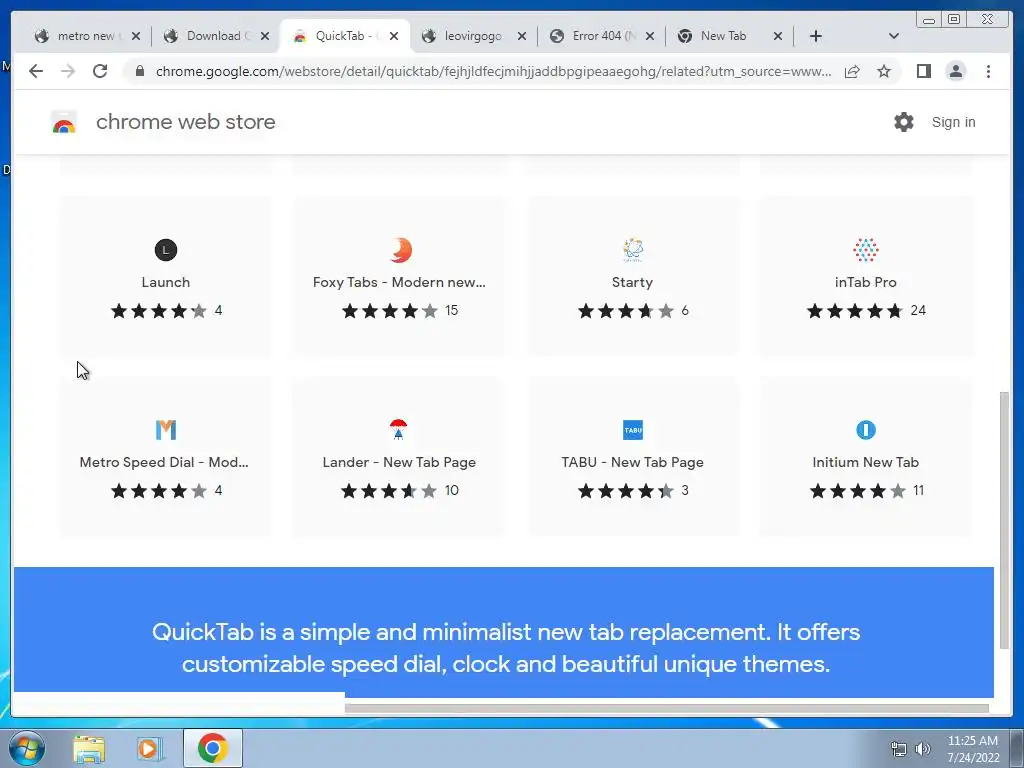
Task: Close the leovirgogo tab
Action: (x=522, y=36)
